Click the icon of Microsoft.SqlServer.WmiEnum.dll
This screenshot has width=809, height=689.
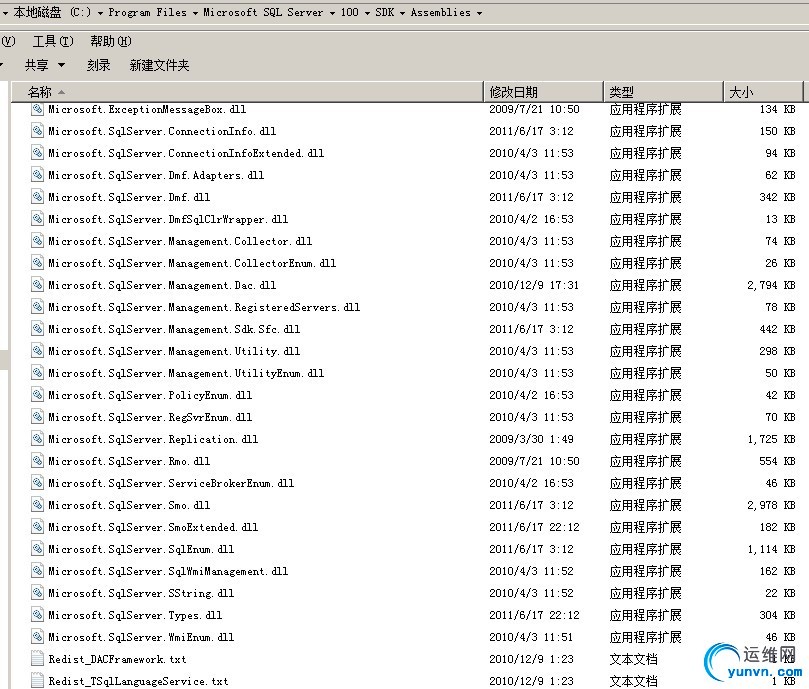coord(37,637)
